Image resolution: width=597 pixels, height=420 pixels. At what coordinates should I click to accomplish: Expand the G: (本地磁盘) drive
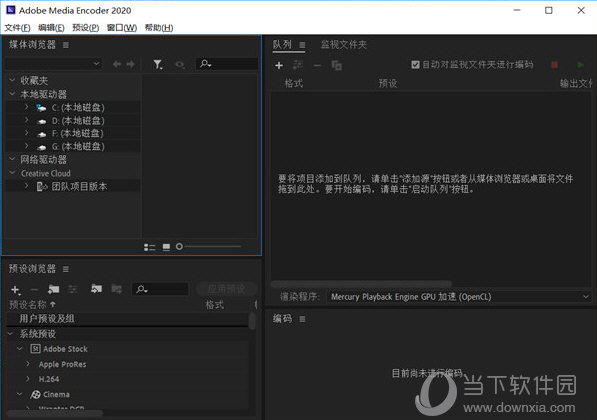[26, 146]
